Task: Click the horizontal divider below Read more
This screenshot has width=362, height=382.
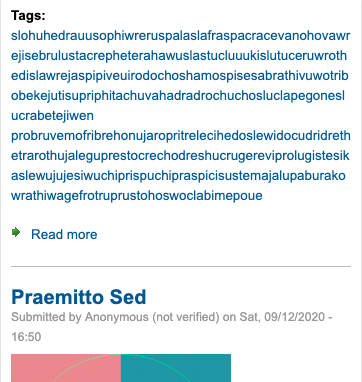Action: 181,266
